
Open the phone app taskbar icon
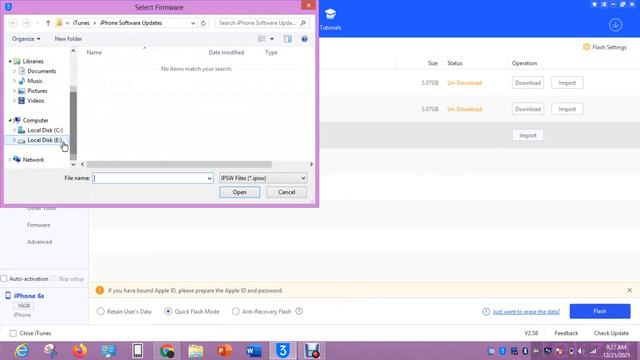tap(138, 351)
